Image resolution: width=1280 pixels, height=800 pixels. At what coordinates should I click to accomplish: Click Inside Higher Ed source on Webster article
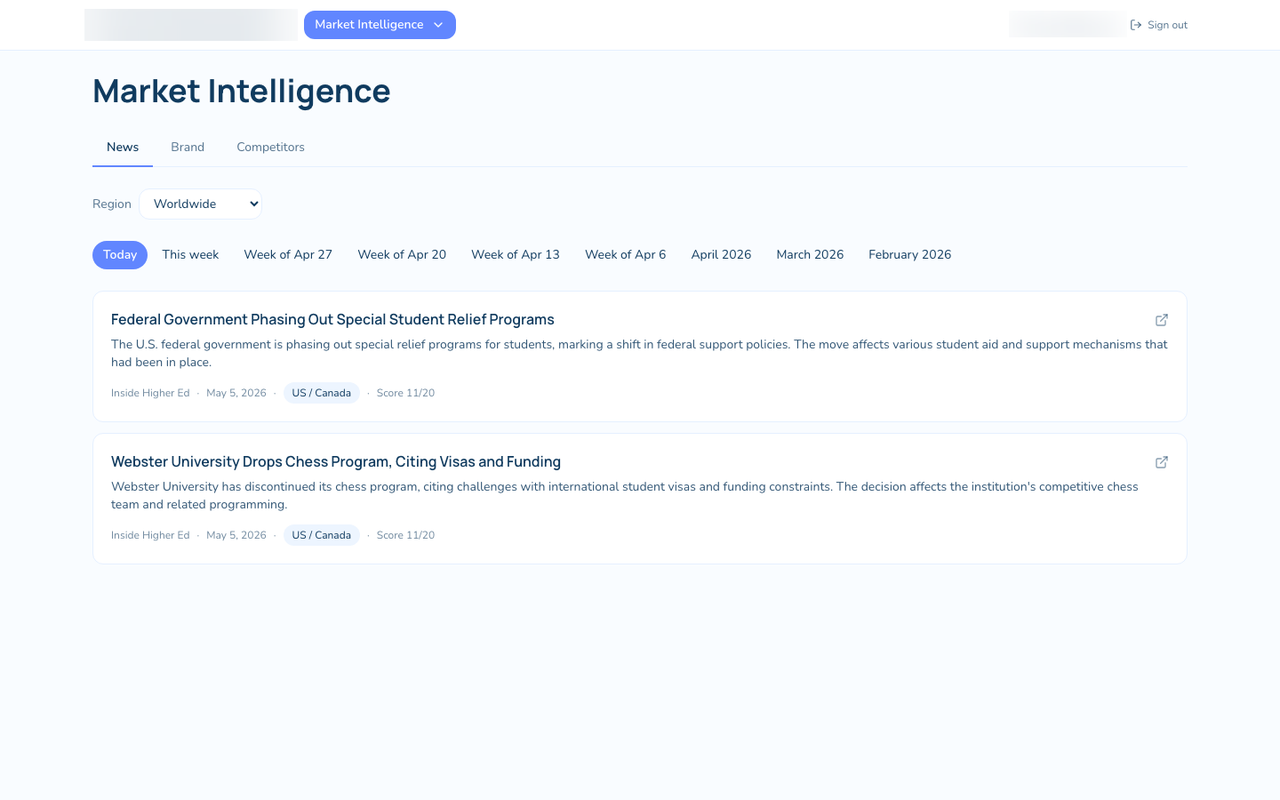pos(150,535)
